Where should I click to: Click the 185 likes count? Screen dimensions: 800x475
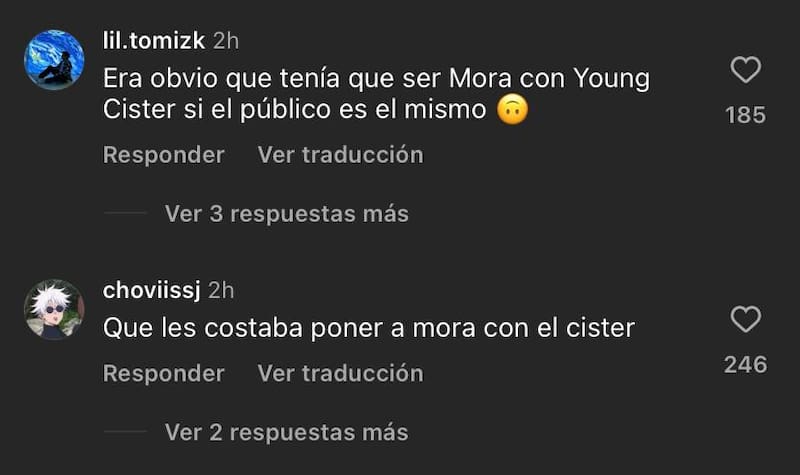click(745, 115)
